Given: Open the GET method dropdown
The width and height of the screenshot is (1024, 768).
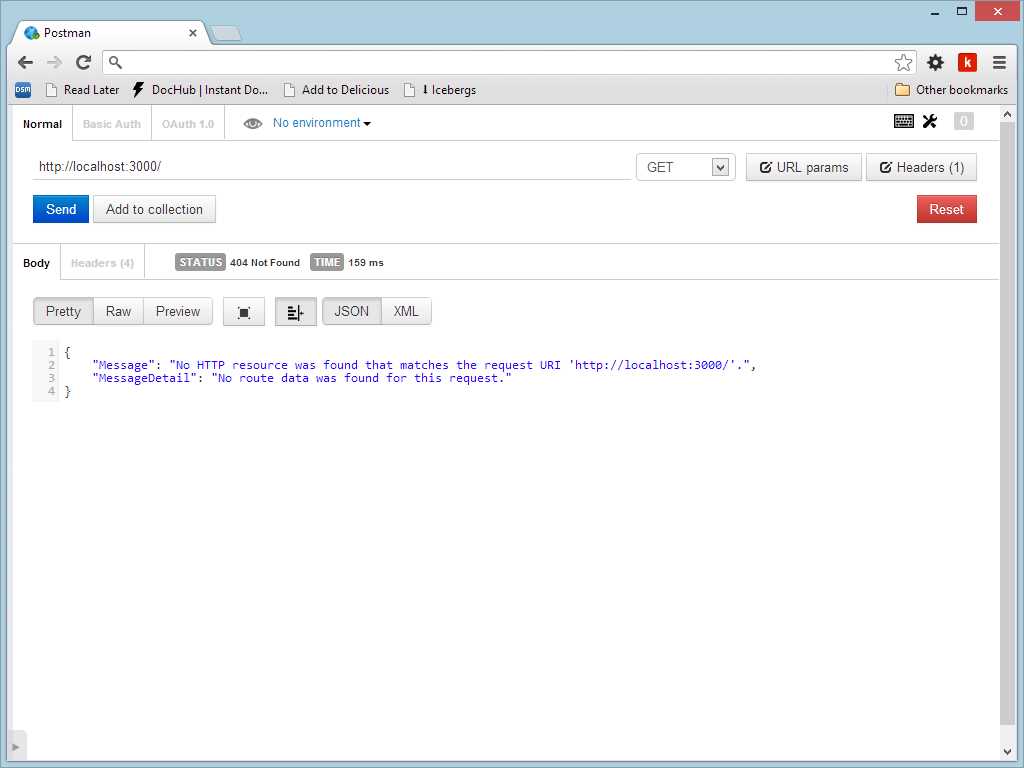Looking at the screenshot, I should point(686,167).
